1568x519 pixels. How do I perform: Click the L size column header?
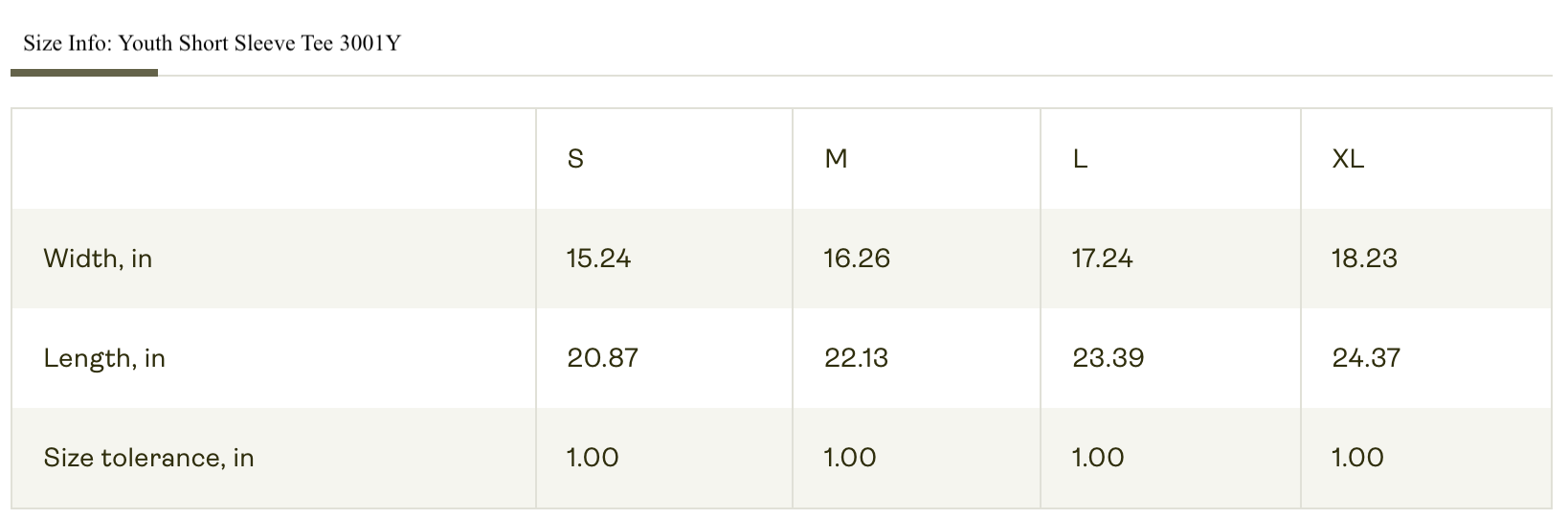tap(1080, 159)
